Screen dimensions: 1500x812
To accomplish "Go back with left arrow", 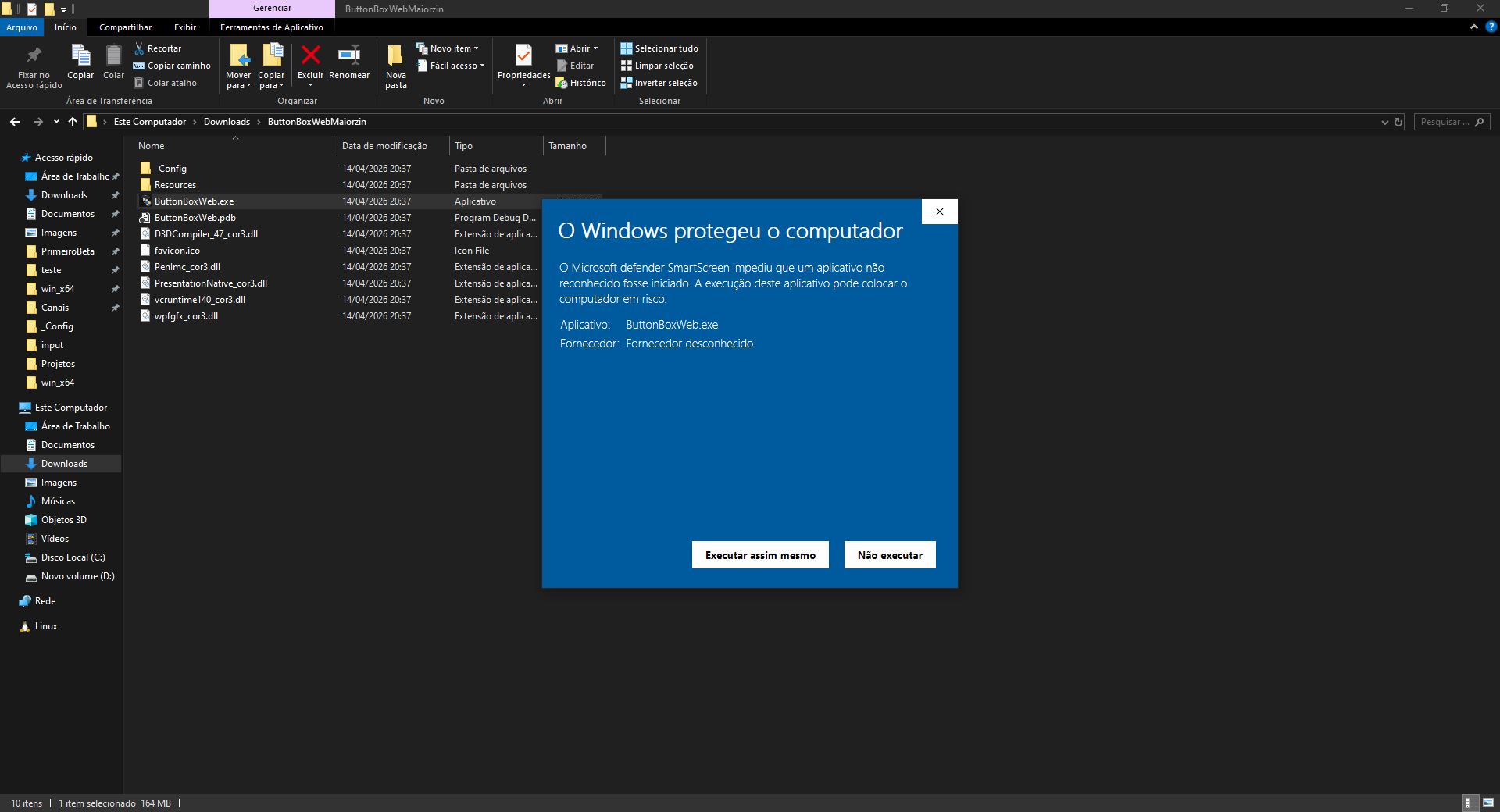I will pyautogui.click(x=15, y=122).
